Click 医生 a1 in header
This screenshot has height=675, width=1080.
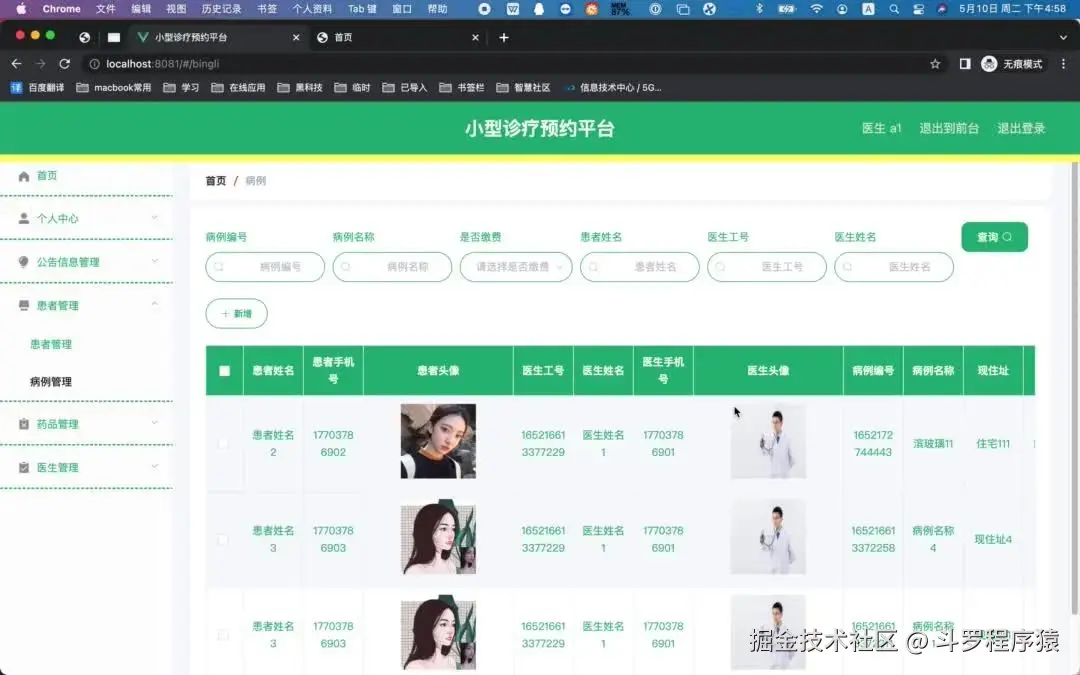point(881,128)
